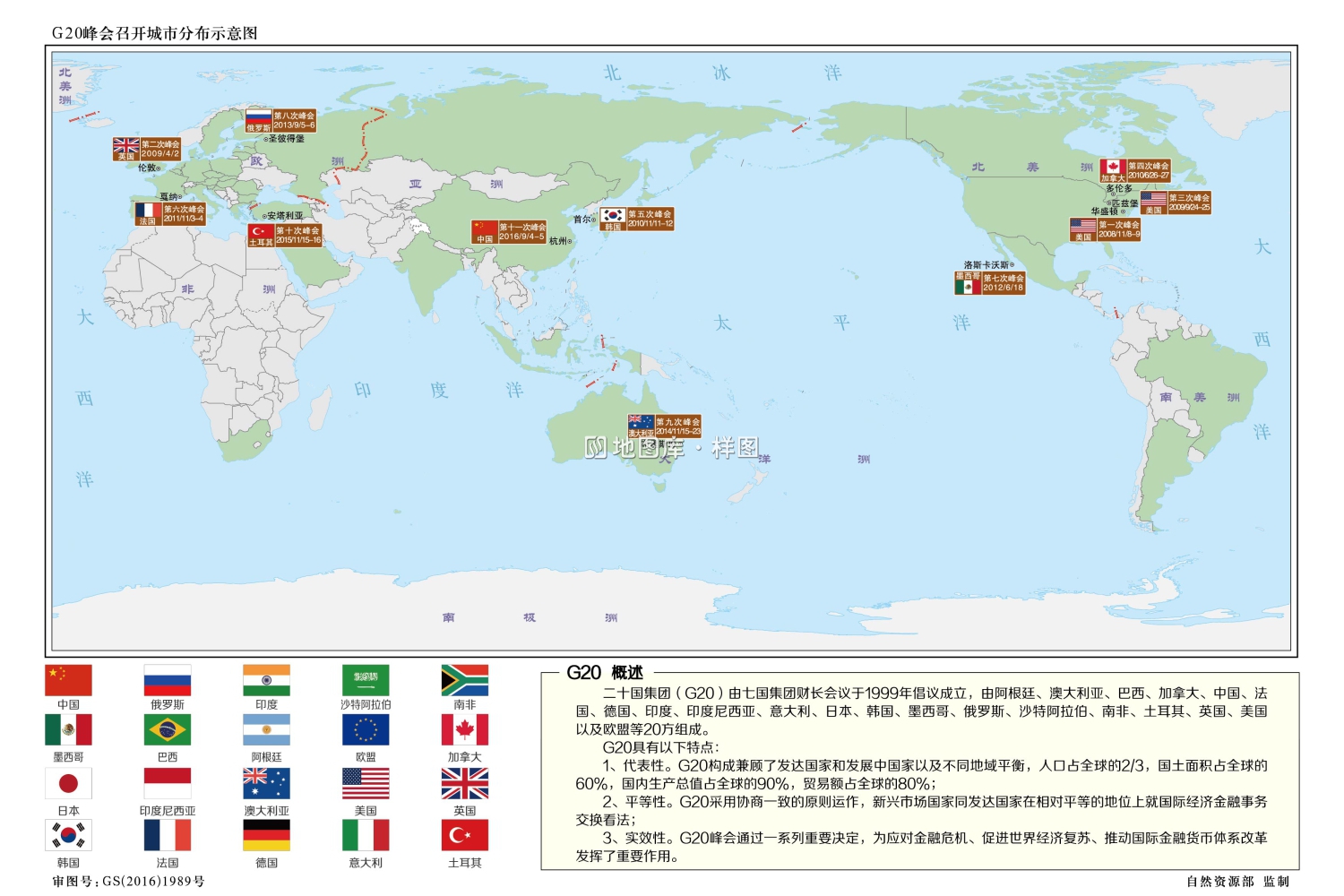Click the 自然资源部 监制 credit text
1344x896 pixels.
(x=1237, y=882)
